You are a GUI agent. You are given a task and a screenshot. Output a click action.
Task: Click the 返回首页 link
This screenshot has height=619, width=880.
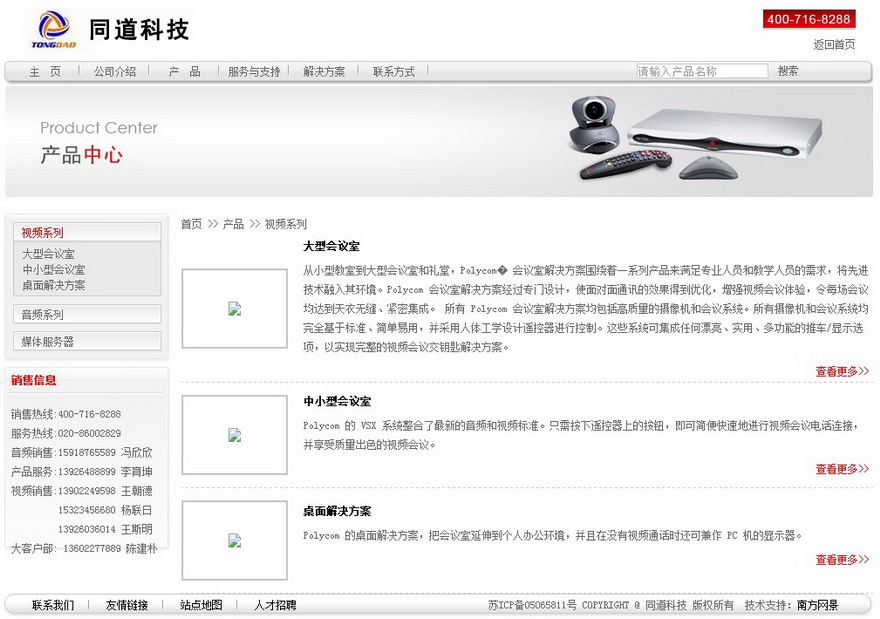[x=834, y=44]
